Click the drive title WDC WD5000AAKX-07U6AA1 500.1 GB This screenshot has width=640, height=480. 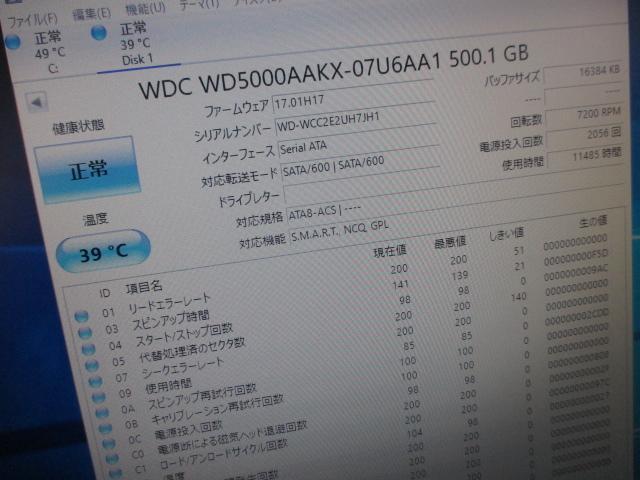tap(334, 70)
